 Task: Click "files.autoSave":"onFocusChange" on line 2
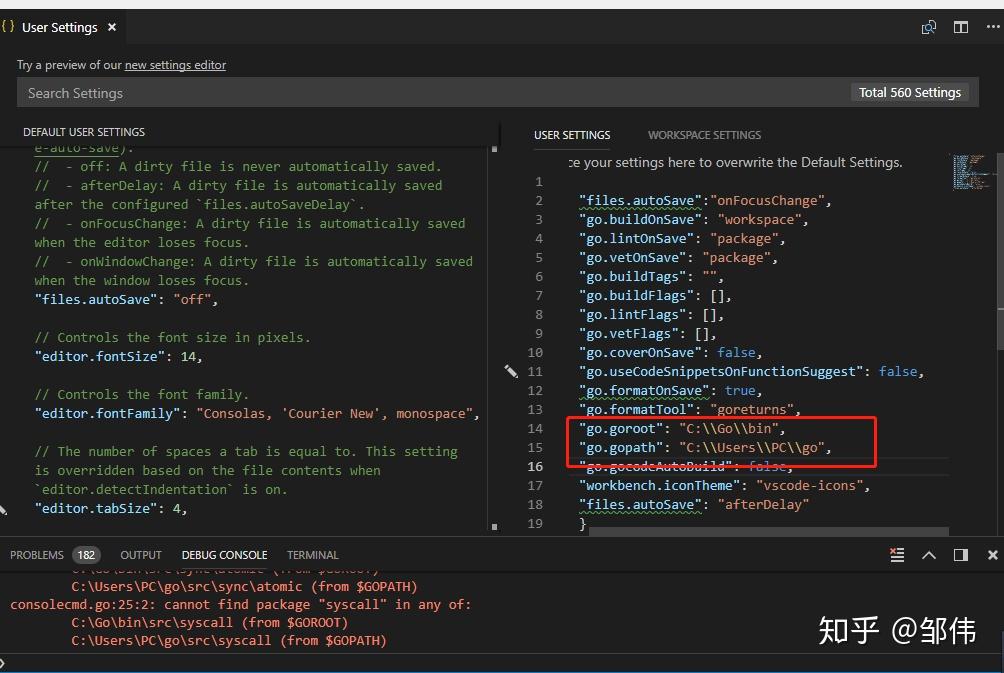point(705,200)
